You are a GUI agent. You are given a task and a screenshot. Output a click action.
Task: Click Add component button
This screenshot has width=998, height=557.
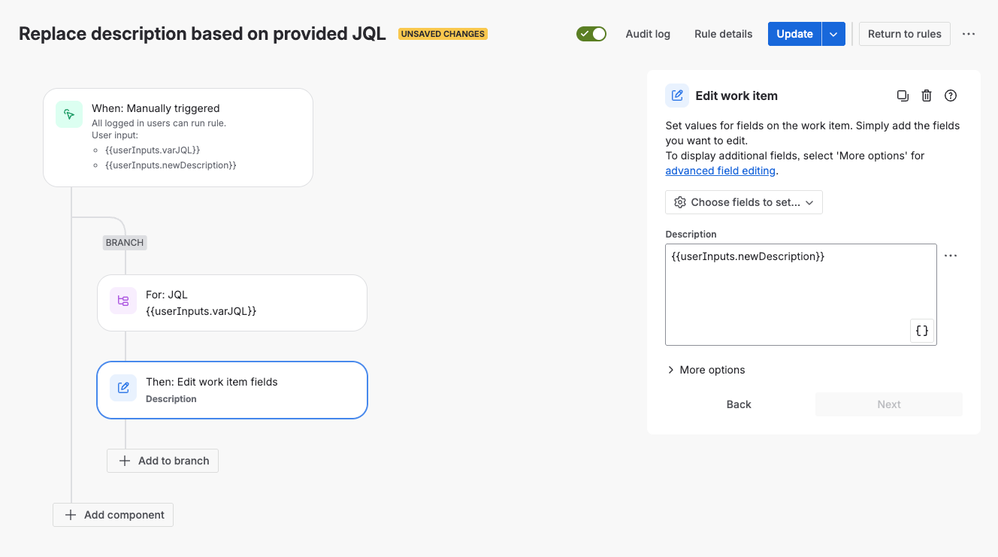pyautogui.click(x=113, y=514)
